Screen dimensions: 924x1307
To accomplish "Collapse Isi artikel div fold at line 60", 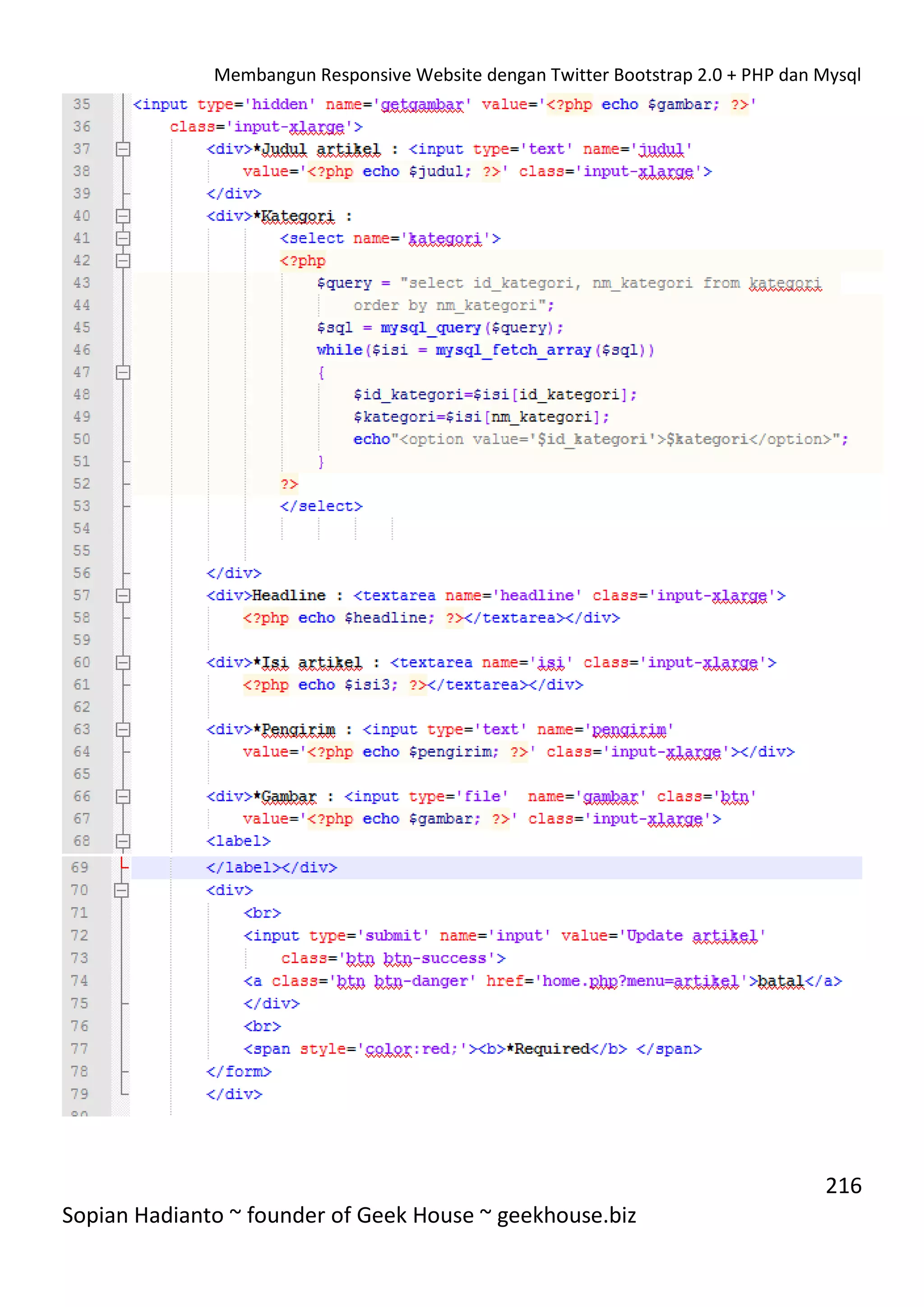I will click(123, 663).
